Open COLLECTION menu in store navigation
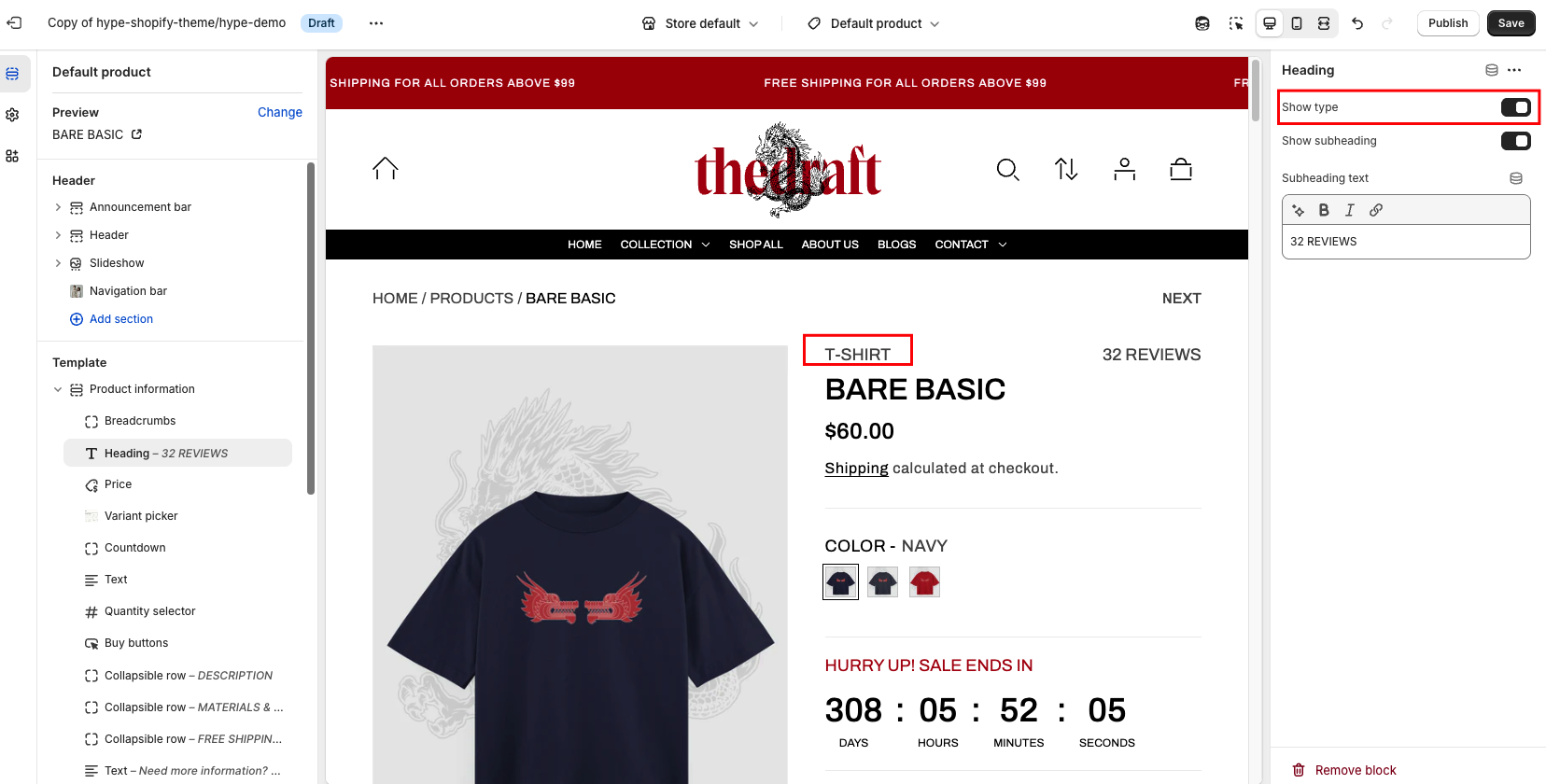Viewport: 1546px width, 784px height. (666, 245)
